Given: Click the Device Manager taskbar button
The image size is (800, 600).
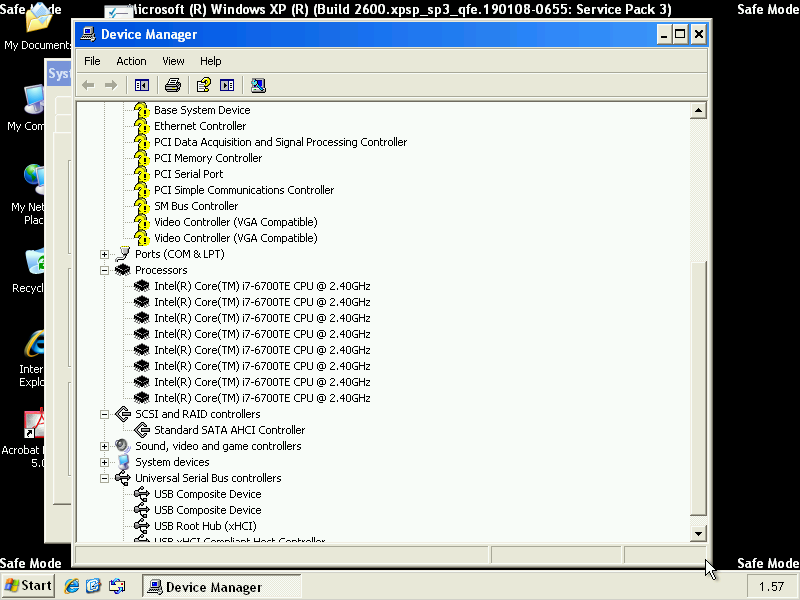Looking at the screenshot, I should 213,587.
